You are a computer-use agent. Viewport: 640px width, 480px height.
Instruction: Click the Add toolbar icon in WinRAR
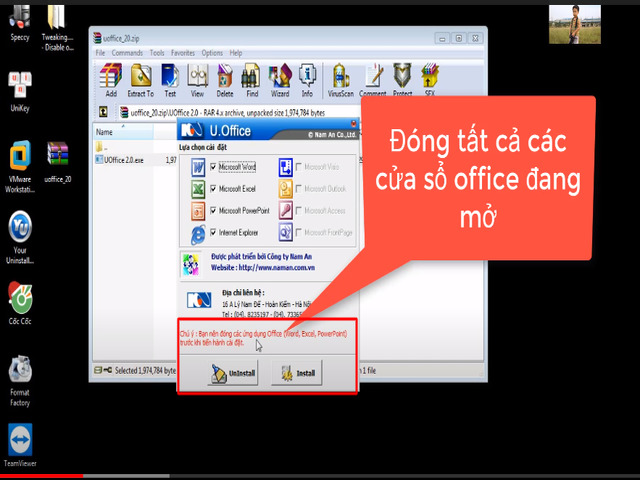point(111,80)
